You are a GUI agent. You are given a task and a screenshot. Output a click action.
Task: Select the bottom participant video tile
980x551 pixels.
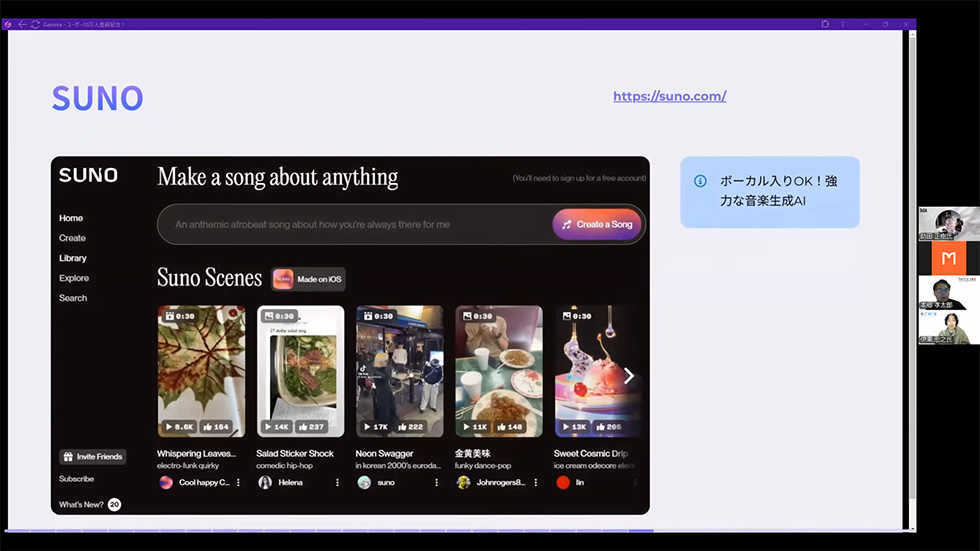949,327
